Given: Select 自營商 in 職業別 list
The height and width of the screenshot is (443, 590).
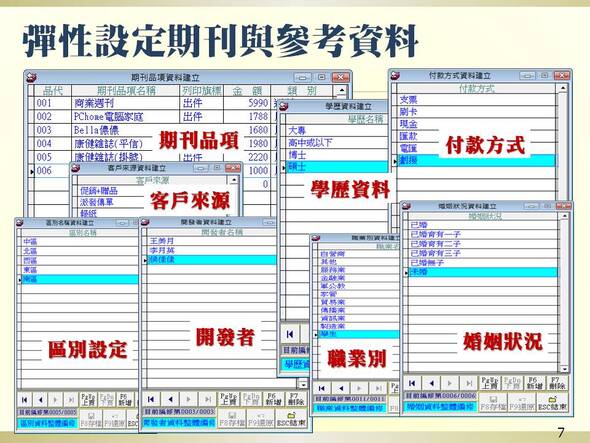Looking at the screenshot, I should pos(359,254).
